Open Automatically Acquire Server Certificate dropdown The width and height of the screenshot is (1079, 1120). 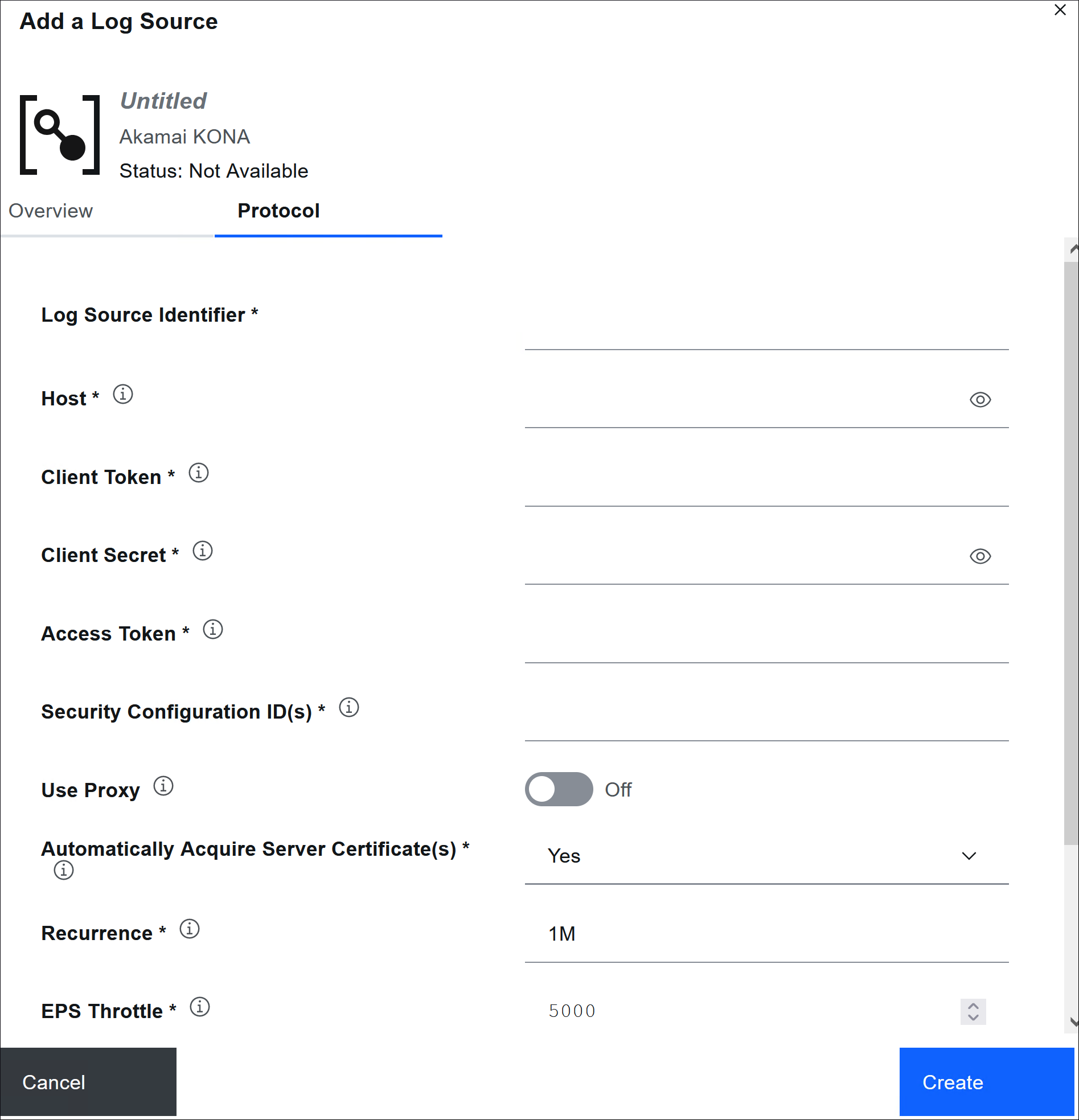(766, 856)
